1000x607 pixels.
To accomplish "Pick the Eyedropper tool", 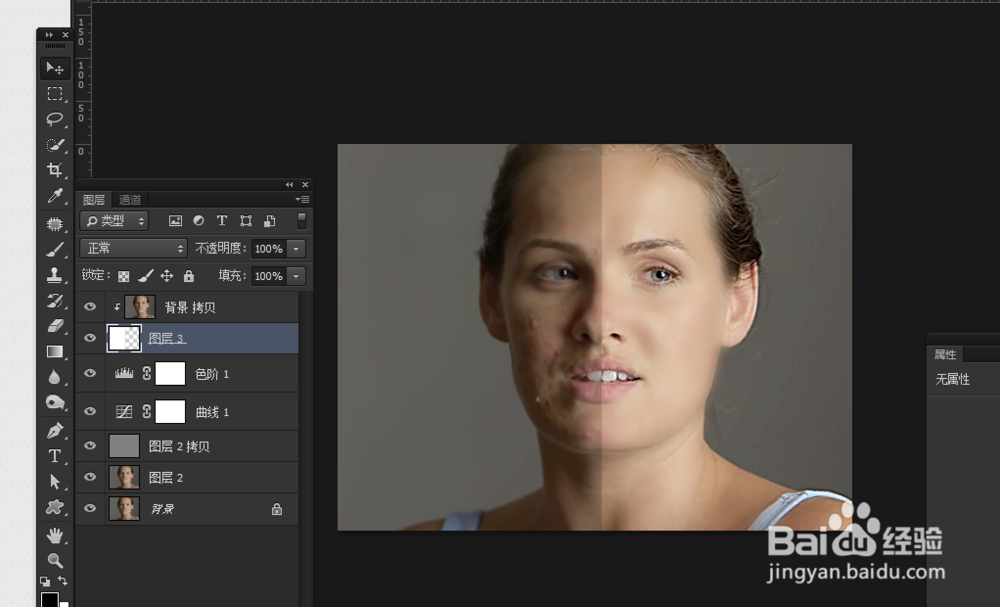I will click(x=54, y=196).
